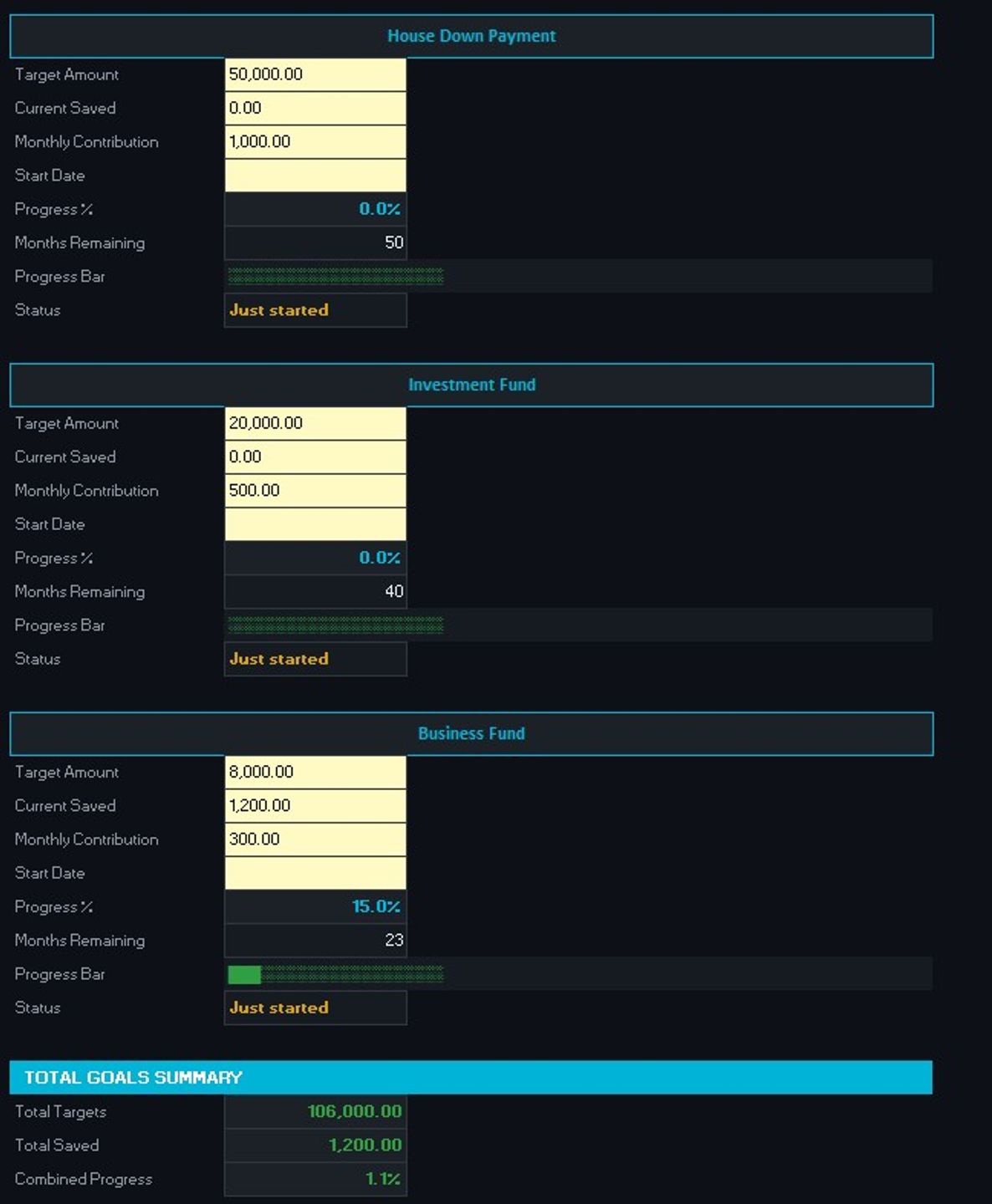Click Investment Fund 'Progress Bar' label

point(60,625)
